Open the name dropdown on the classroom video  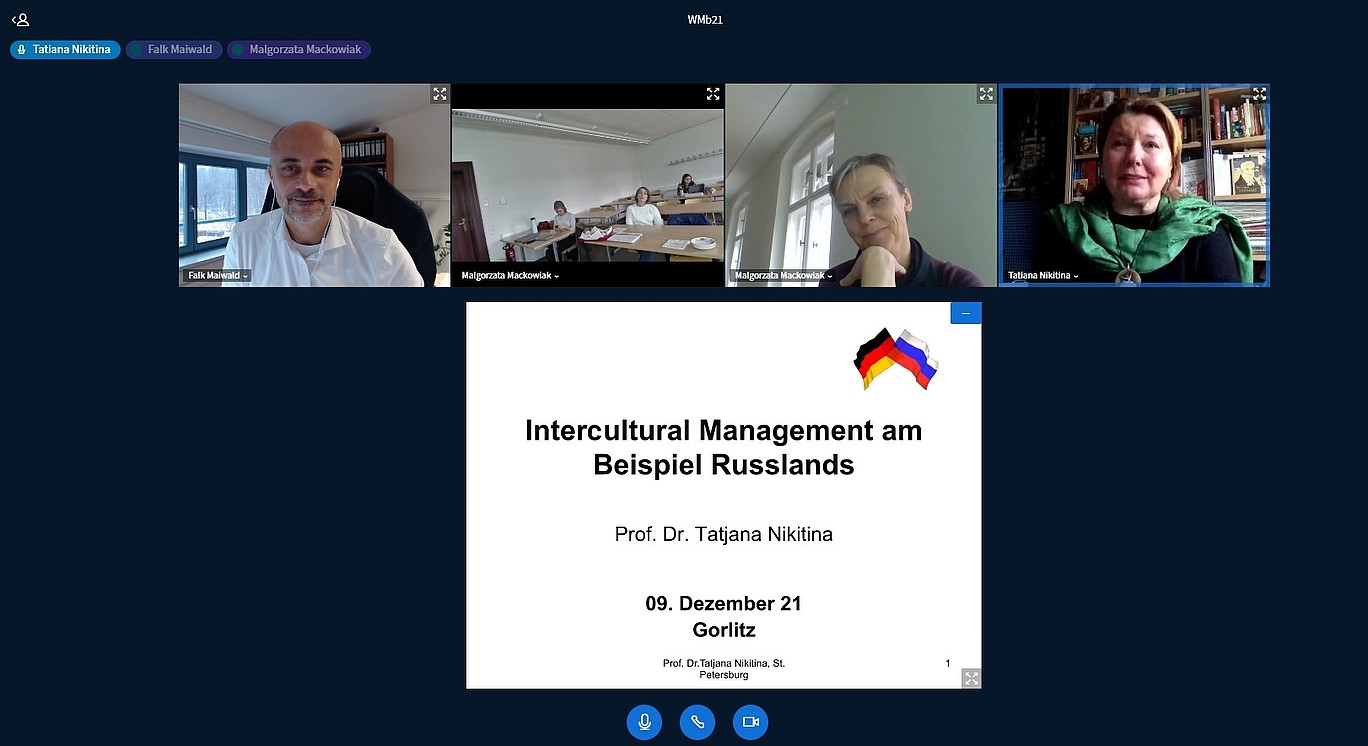click(510, 275)
